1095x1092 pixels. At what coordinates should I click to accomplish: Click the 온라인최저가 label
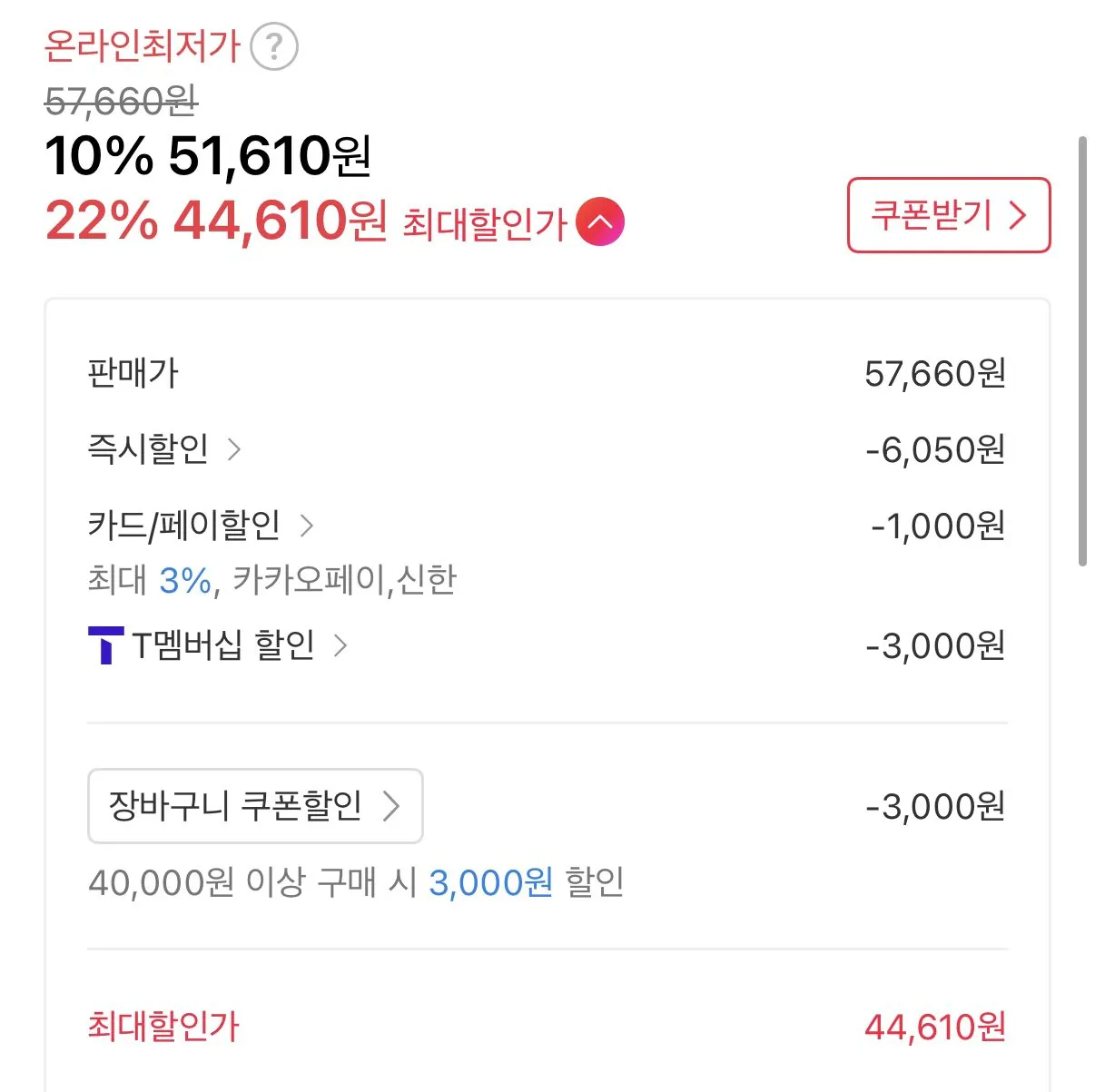click(142, 45)
